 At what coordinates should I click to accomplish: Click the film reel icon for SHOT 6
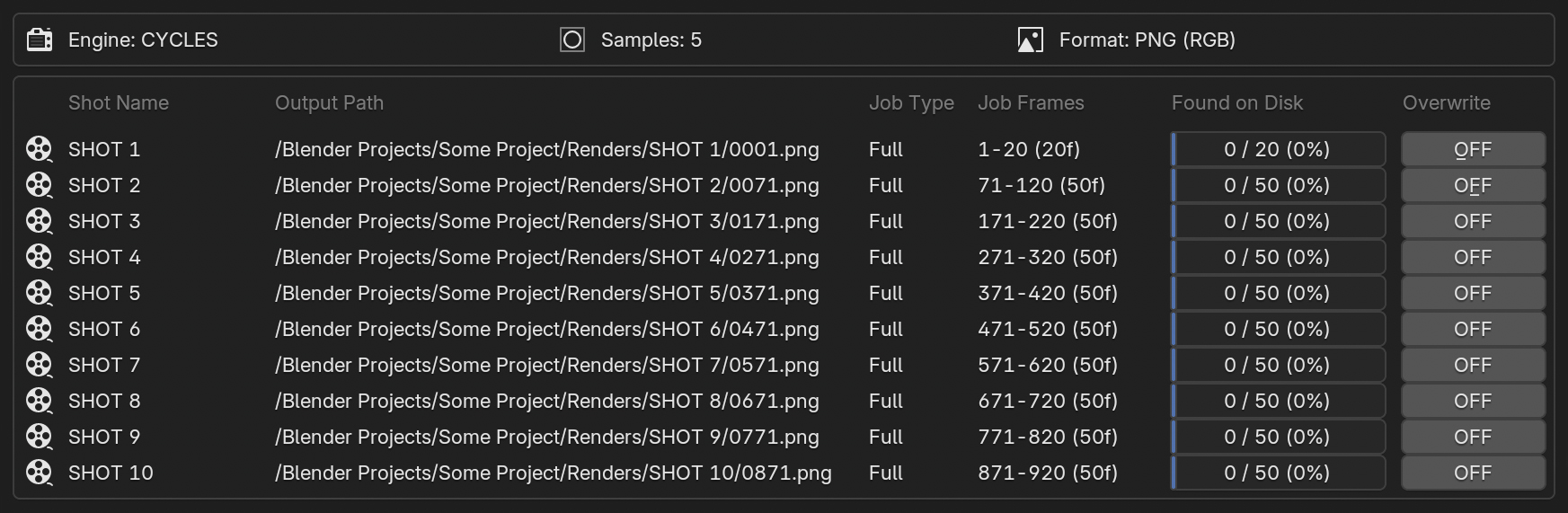coord(39,329)
